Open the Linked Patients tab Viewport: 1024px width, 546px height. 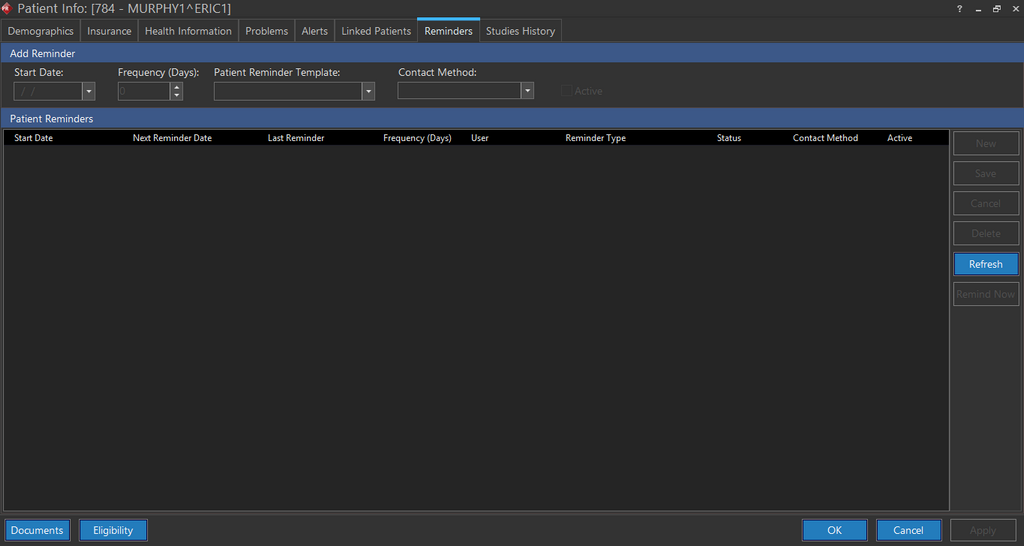(376, 31)
